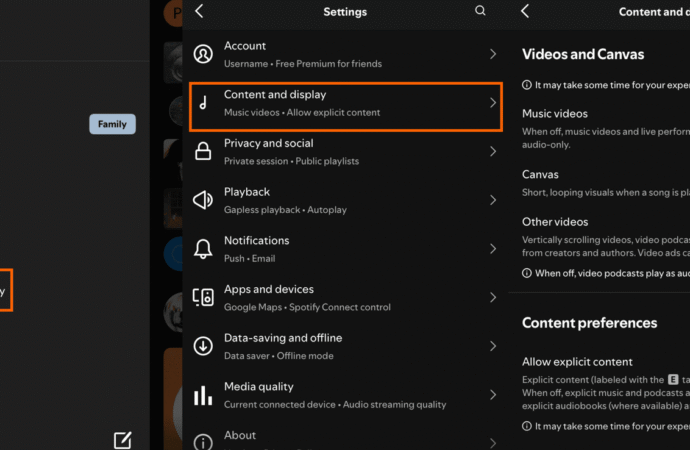The height and width of the screenshot is (450, 690).
Task: Click info icon below Allow explicit content
Action: (526, 426)
